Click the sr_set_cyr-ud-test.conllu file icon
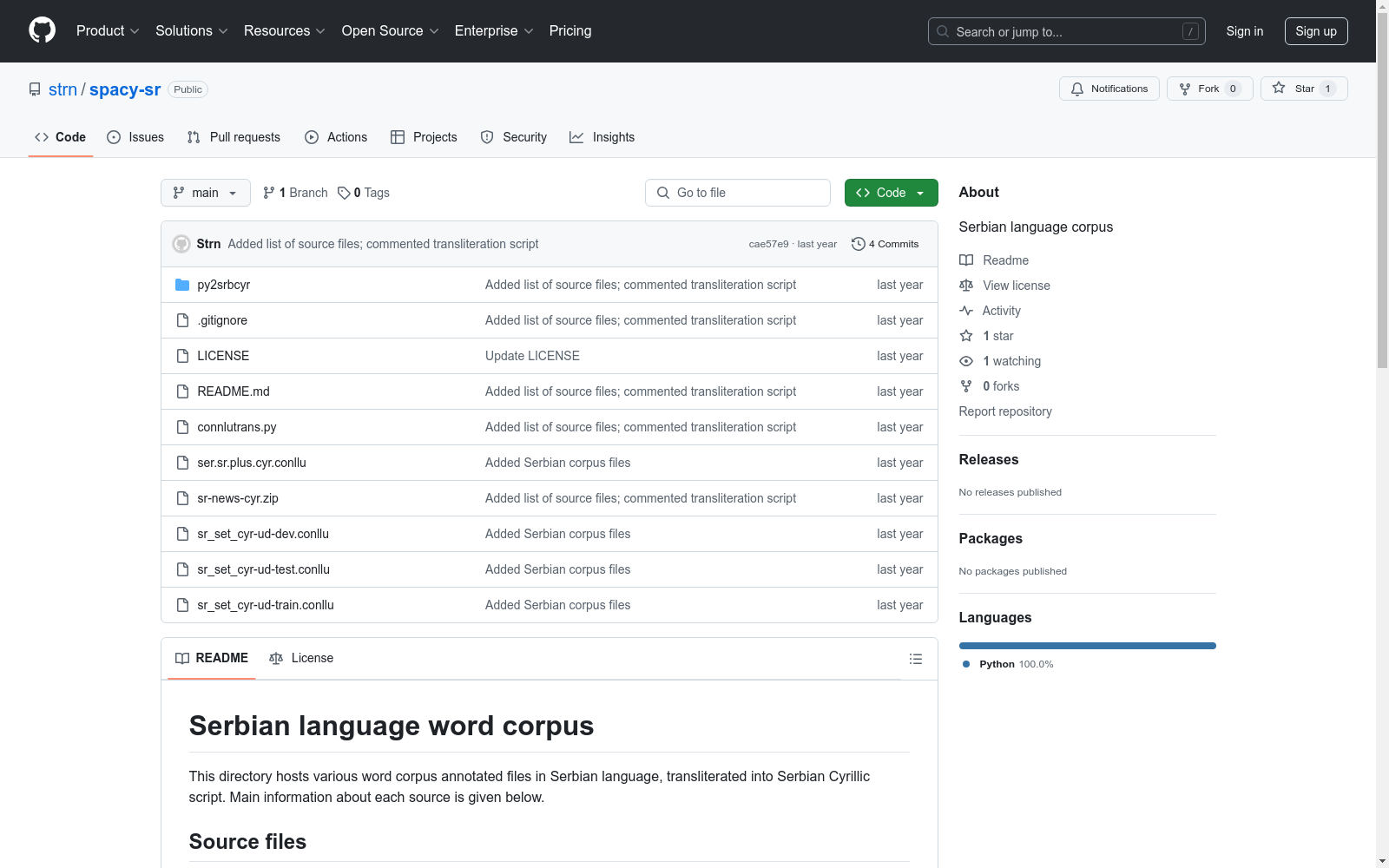The height and width of the screenshot is (868, 1389). click(182, 569)
